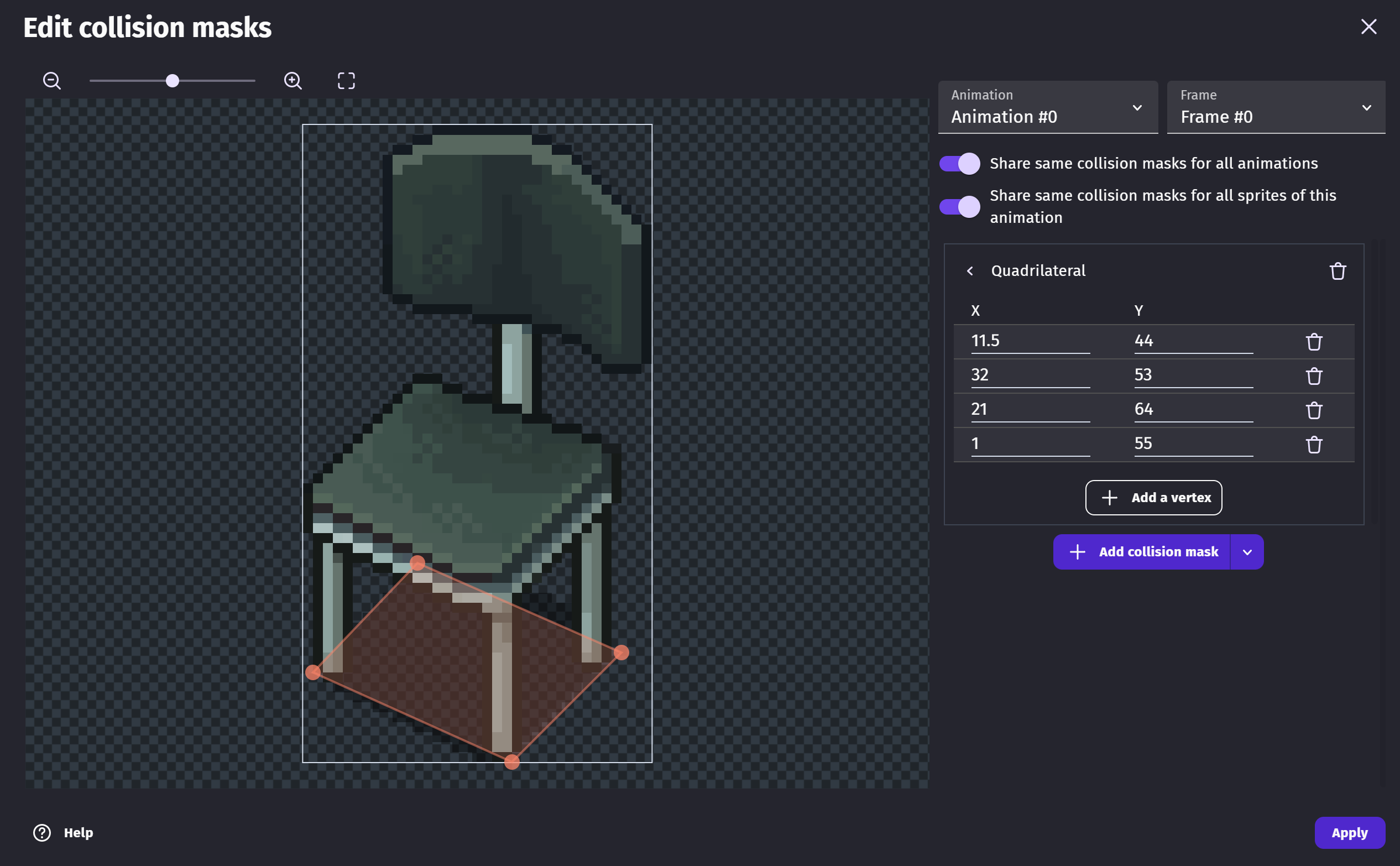Apply the collision mask changes
The height and width of the screenshot is (866, 1400).
(1349, 833)
